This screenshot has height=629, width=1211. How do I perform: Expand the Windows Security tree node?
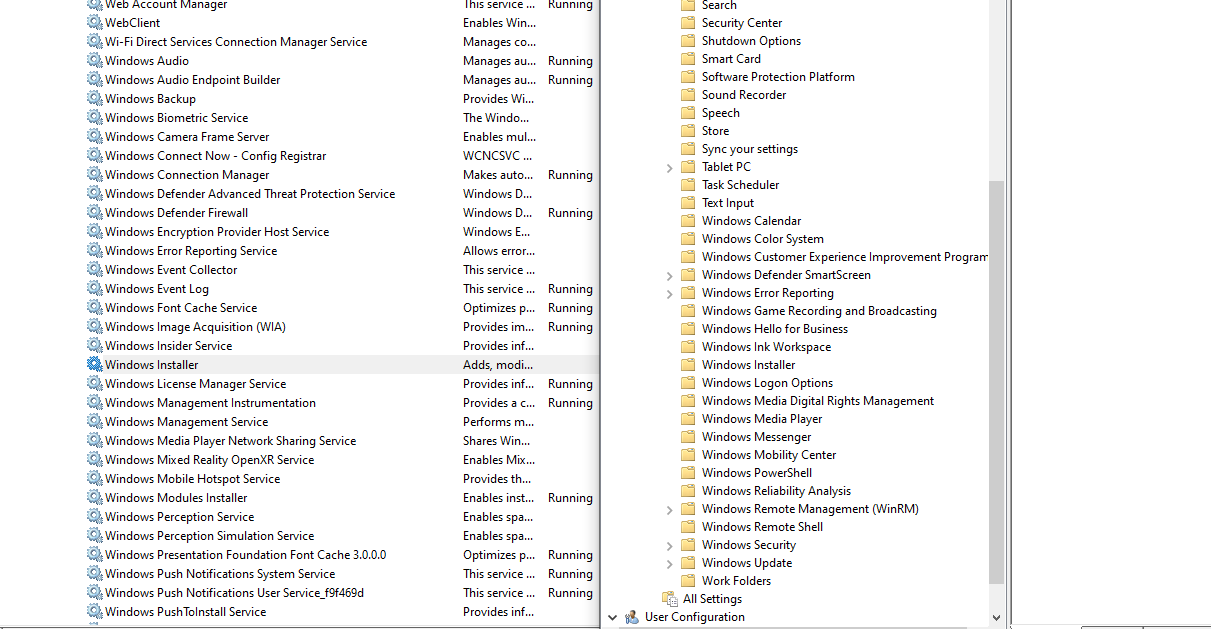670,546
